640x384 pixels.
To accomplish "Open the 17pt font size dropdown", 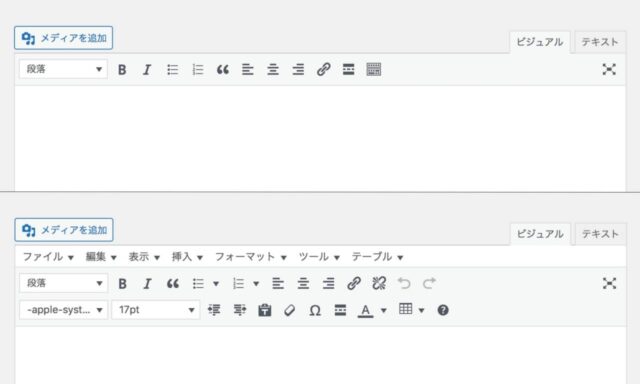I will 156,310.
